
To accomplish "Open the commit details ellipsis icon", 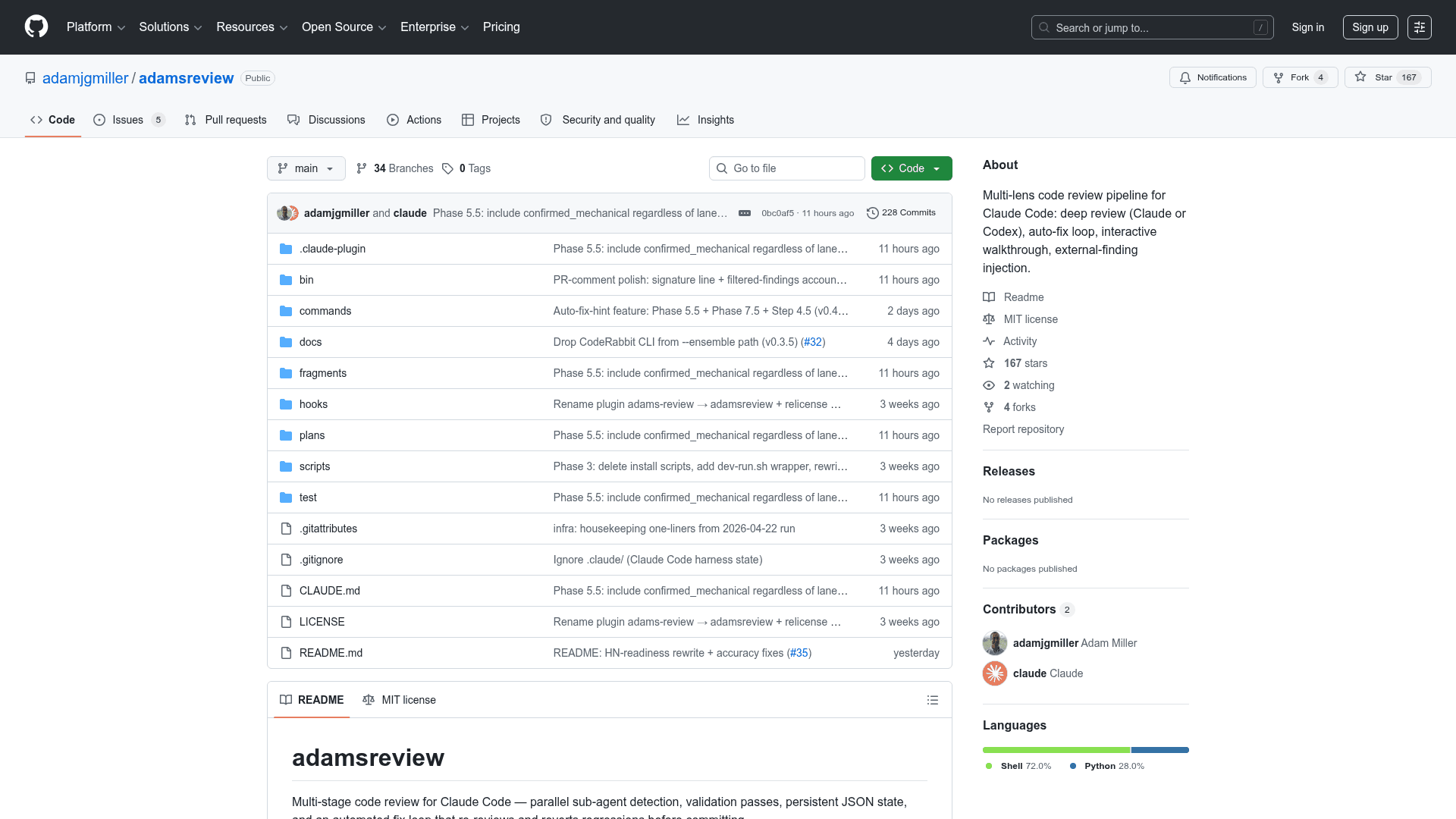I will coord(745,213).
